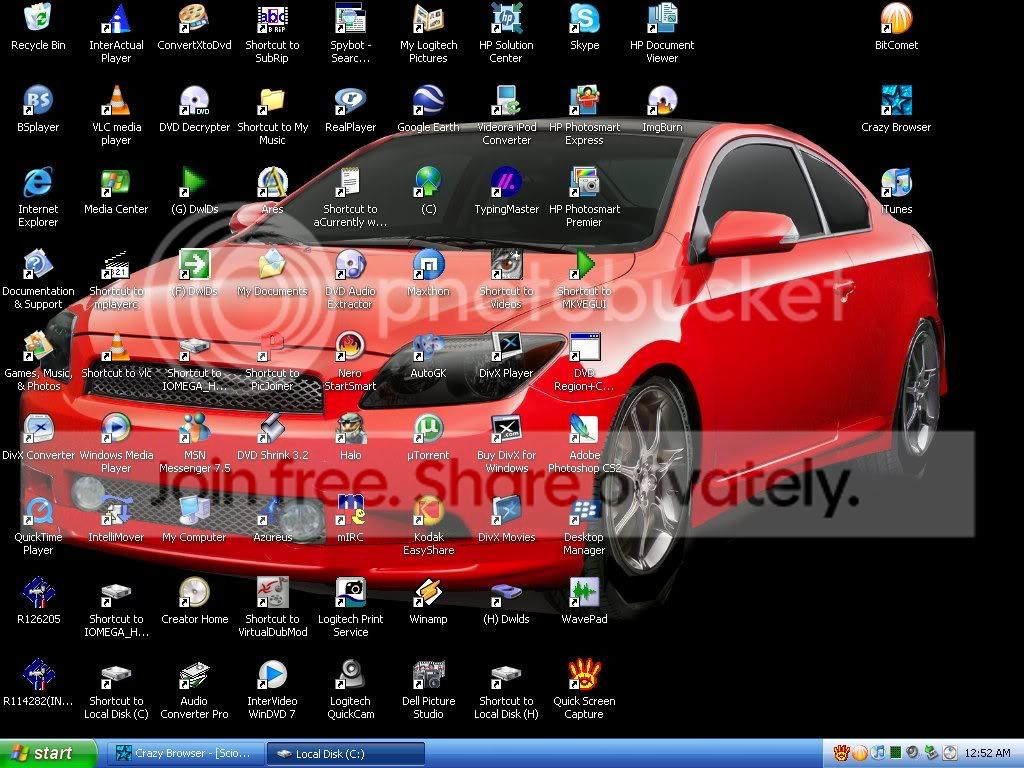Switch to Crazy Browser taskbar window
Image resolution: width=1024 pixels, height=768 pixels.
pos(186,753)
